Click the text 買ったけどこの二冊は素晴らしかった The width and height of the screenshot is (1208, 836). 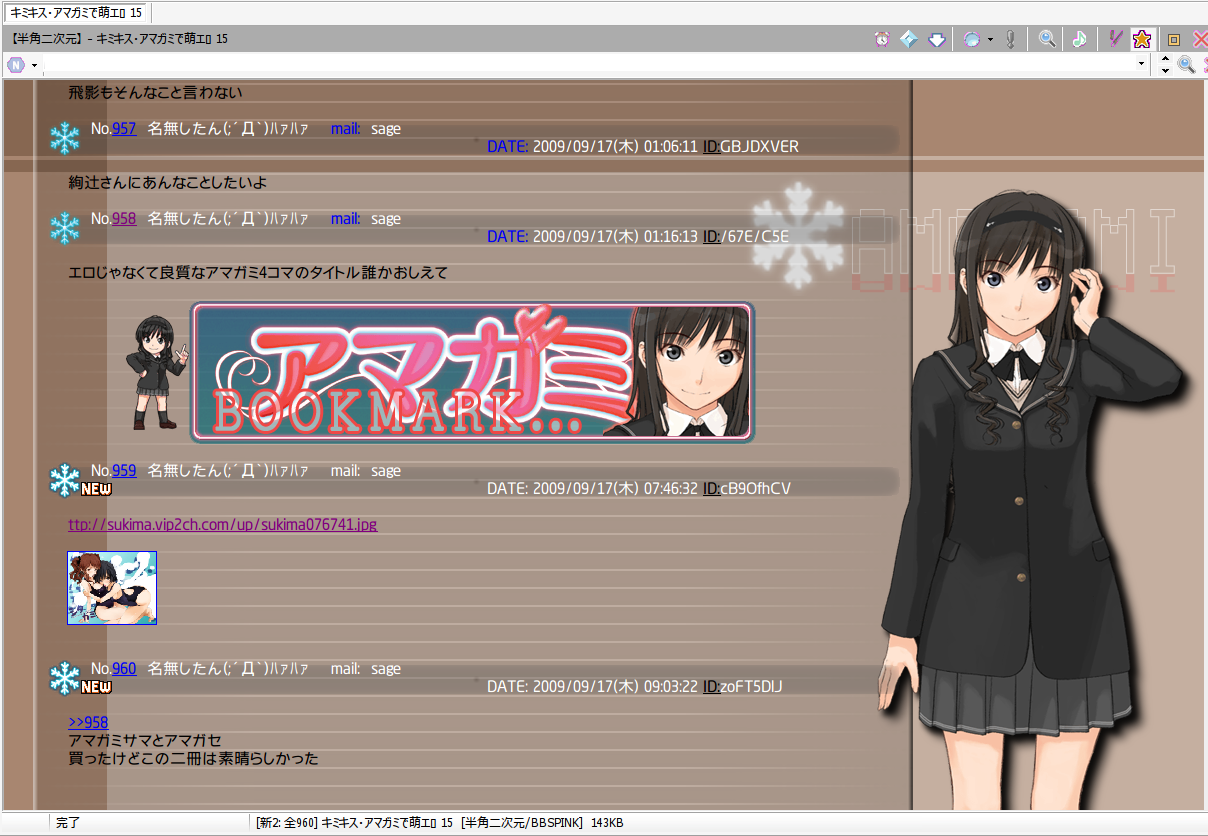tap(193, 758)
